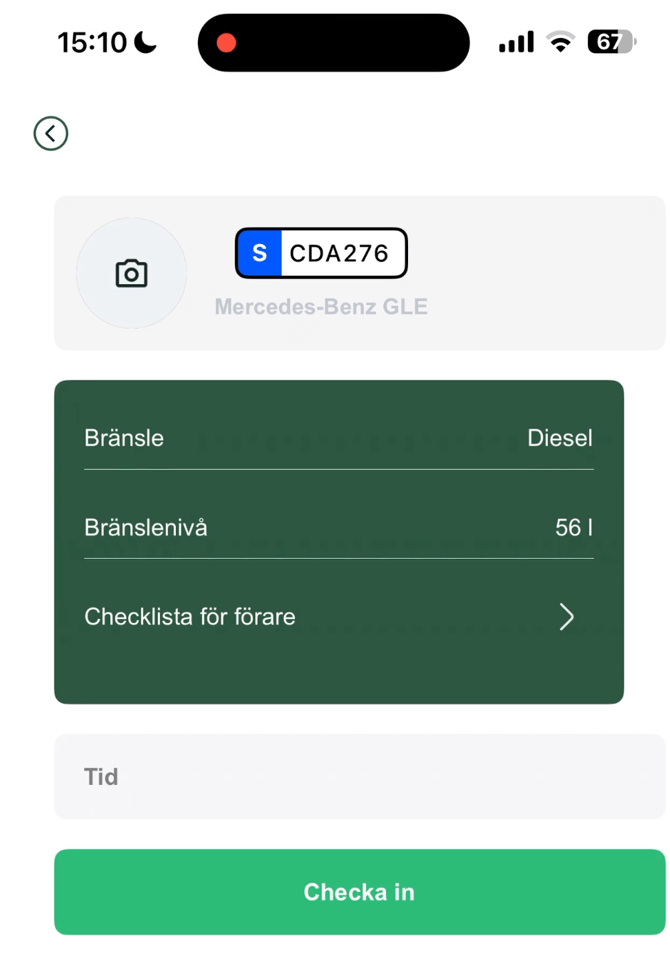Tap the battery indicator showing 67
Image resolution: width=670 pixels, height=976 pixels.
point(610,42)
